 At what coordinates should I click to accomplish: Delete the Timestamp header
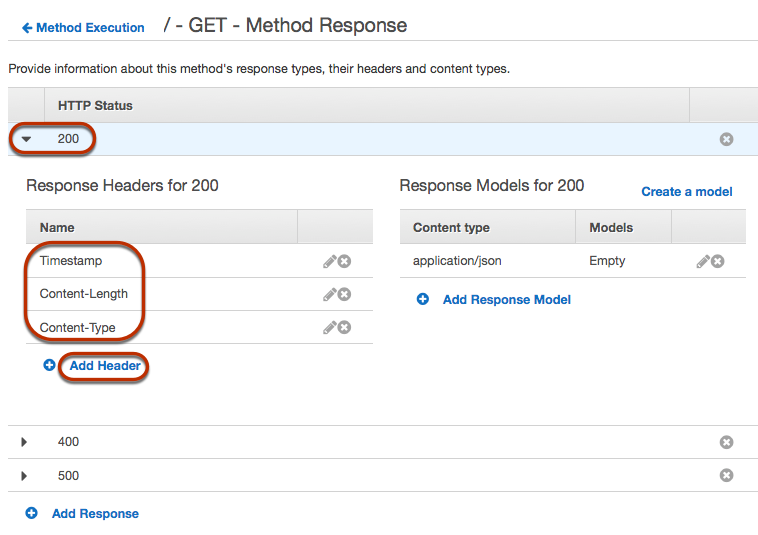tap(344, 261)
